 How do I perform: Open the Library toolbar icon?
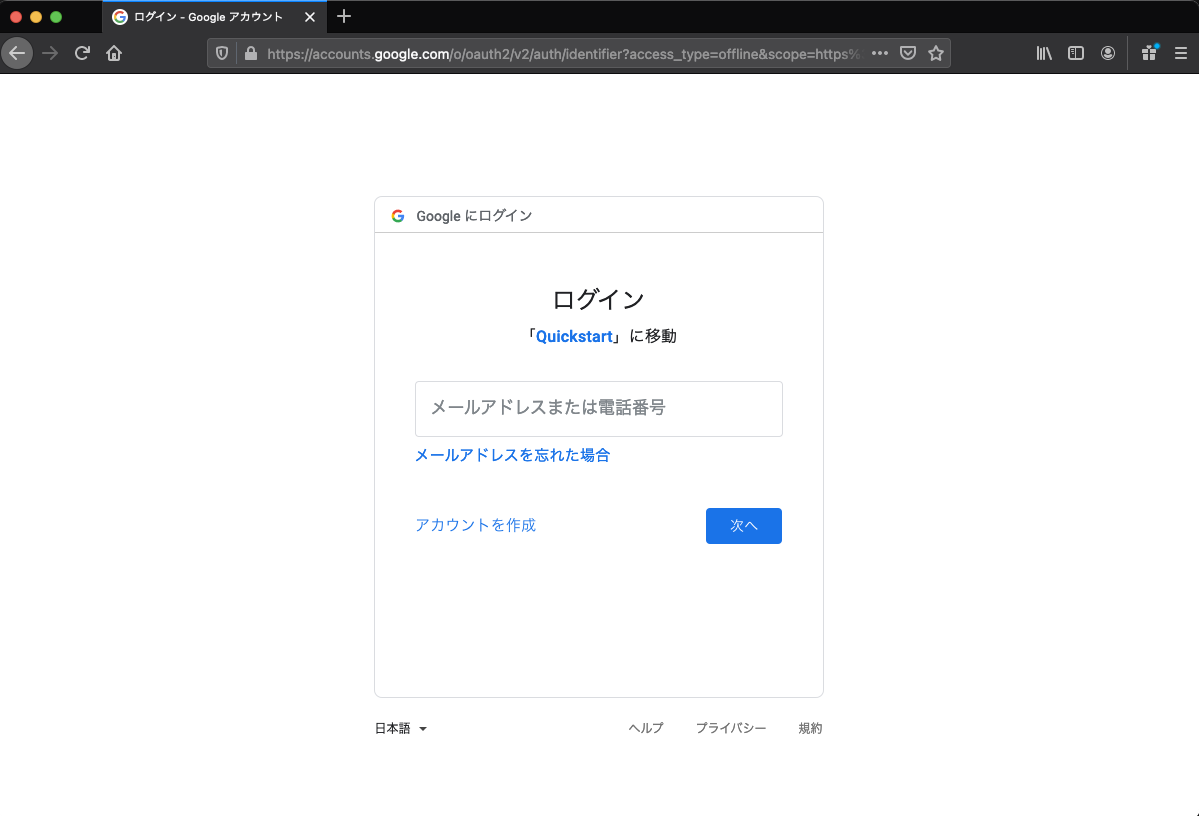pyautogui.click(x=1044, y=54)
